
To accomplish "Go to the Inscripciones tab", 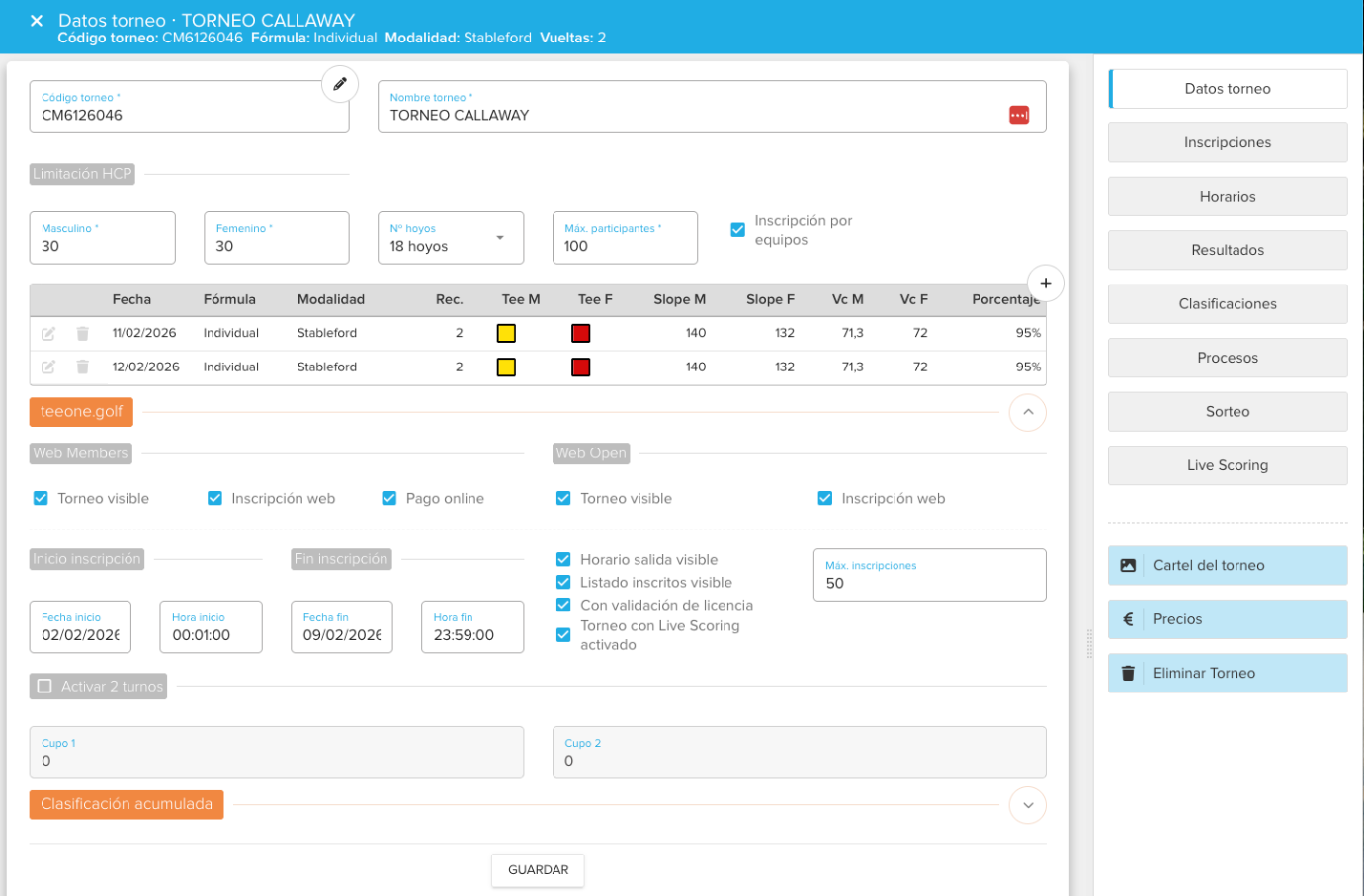I will [x=1227, y=143].
